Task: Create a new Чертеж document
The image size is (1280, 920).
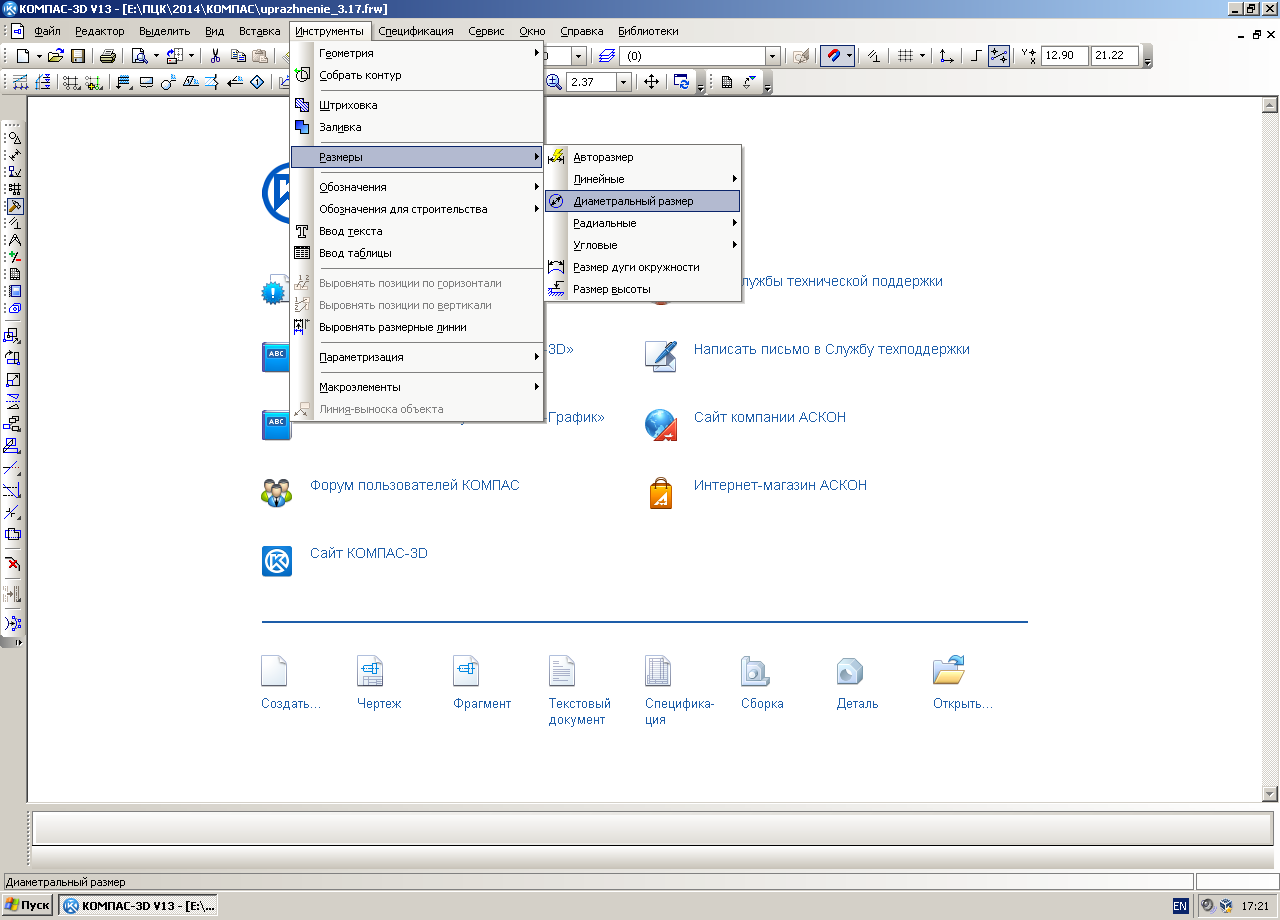Action: 378,683
